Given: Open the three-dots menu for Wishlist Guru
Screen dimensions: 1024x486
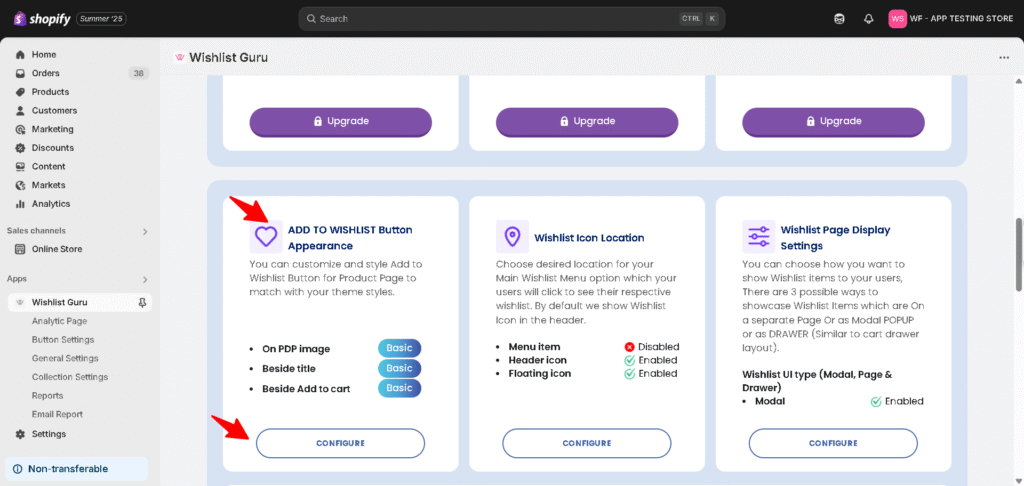Looking at the screenshot, I should pyautogui.click(x=1004, y=57).
